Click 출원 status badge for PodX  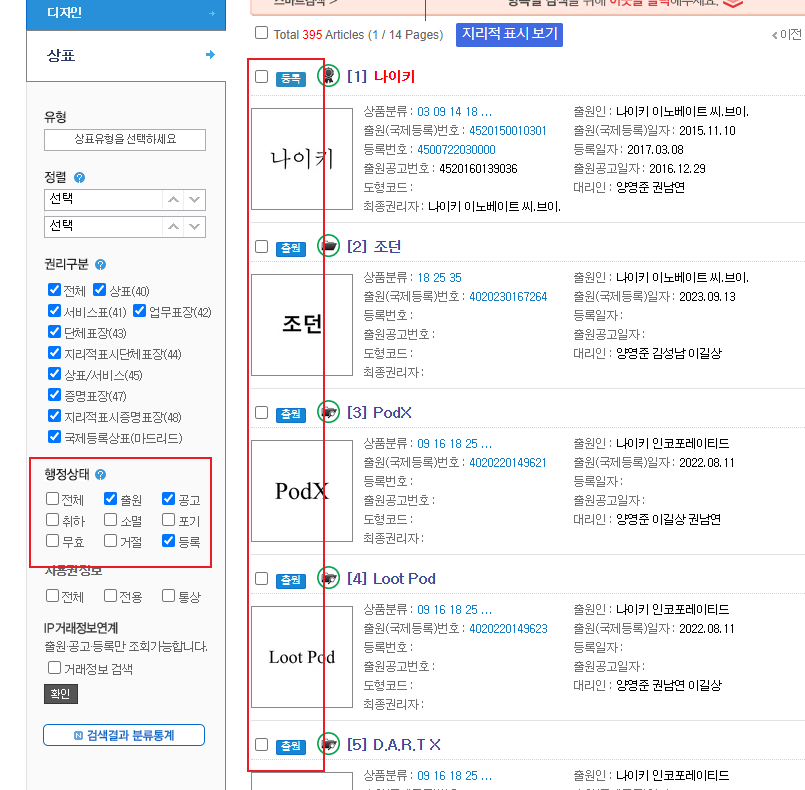[x=291, y=414]
